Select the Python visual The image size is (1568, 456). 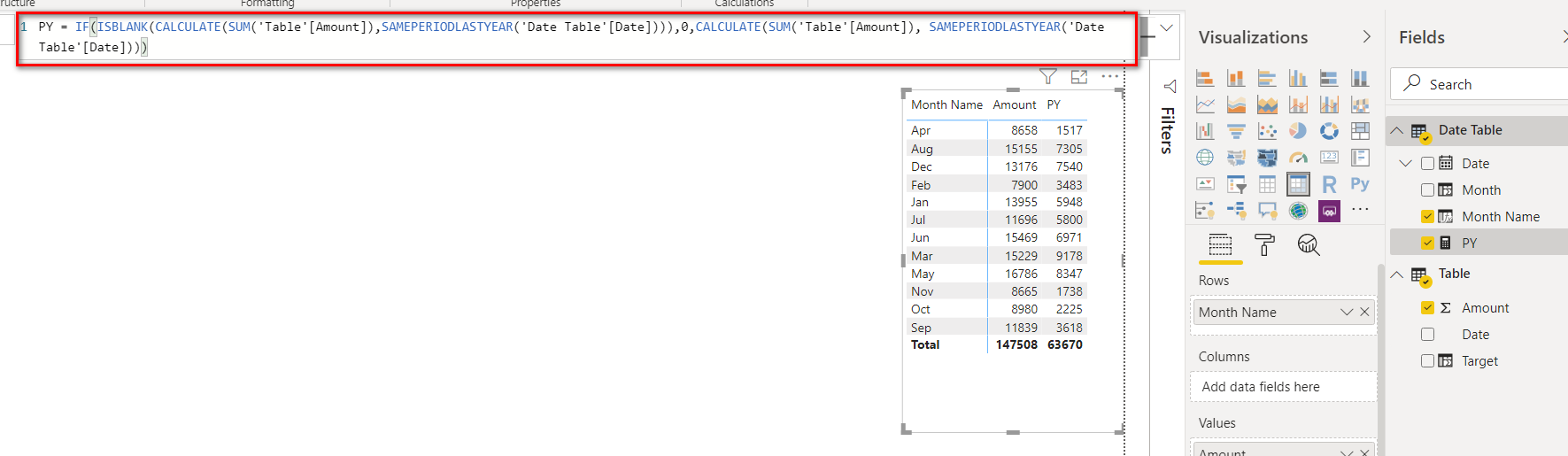pos(1360,184)
